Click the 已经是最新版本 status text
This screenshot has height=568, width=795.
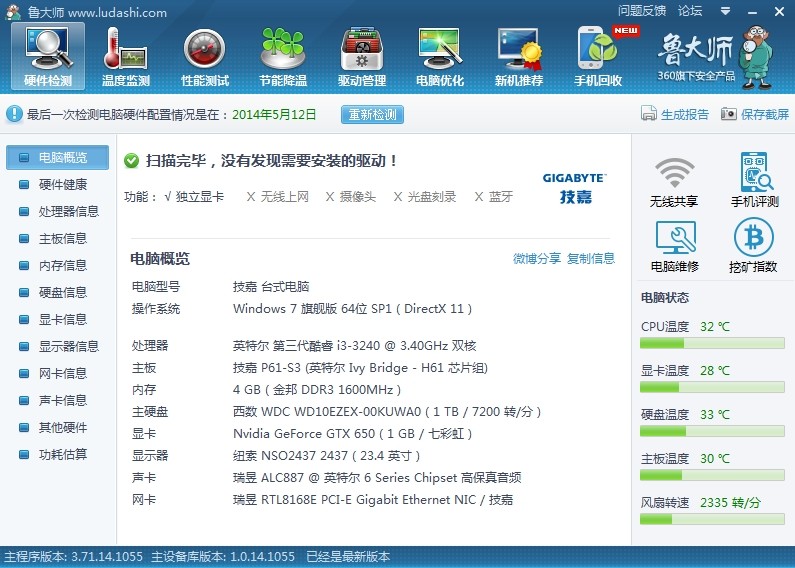pyautogui.click(x=348, y=556)
